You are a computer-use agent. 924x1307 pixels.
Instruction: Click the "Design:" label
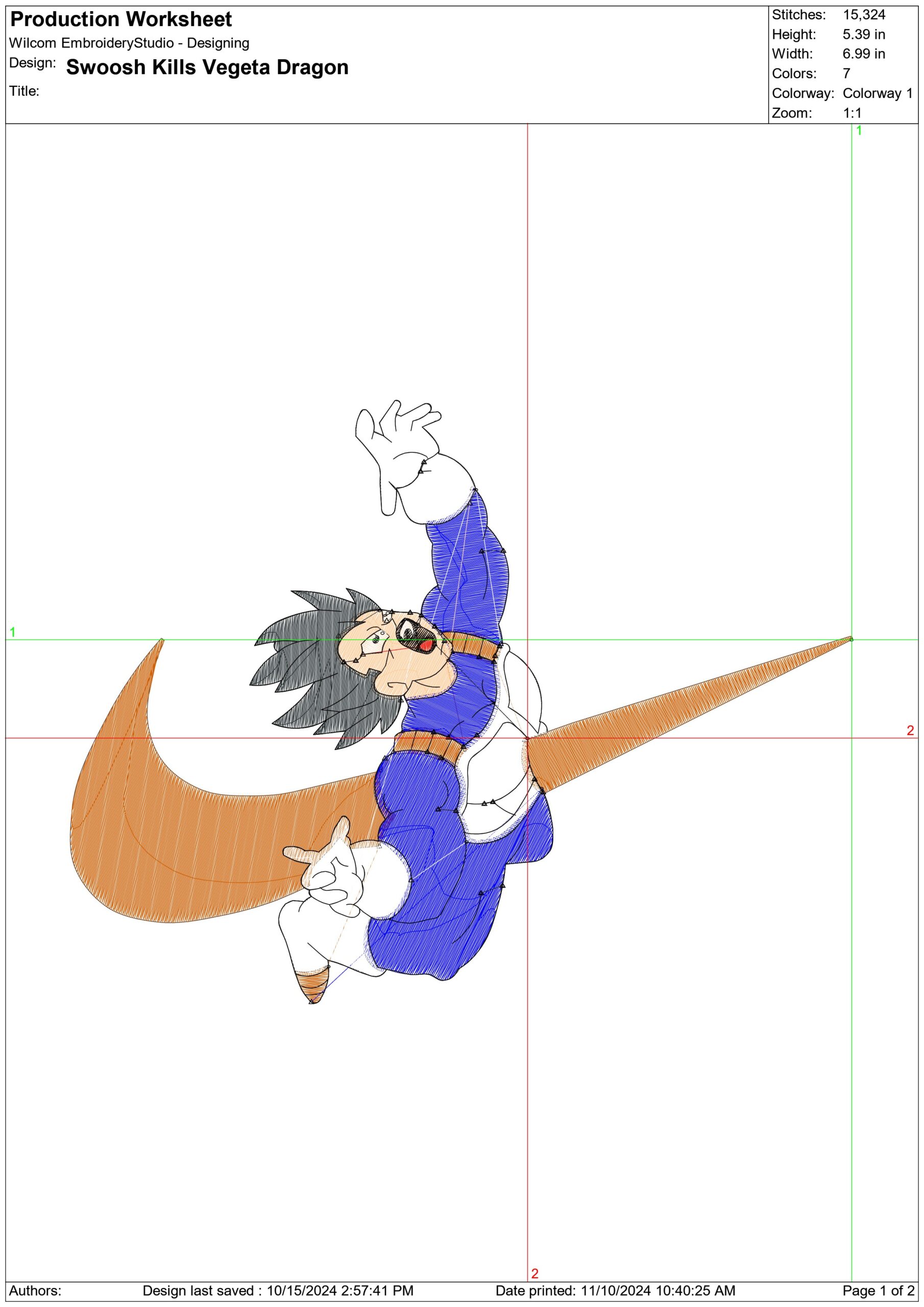pos(33,63)
